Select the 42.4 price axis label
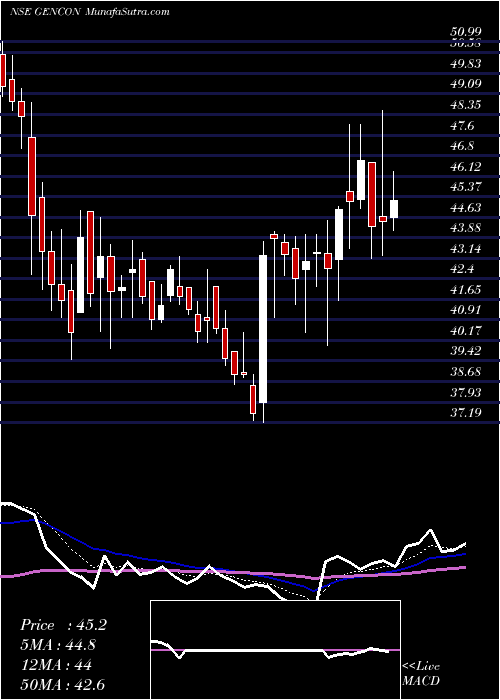The width and height of the screenshot is (500, 700). coord(462,269)
